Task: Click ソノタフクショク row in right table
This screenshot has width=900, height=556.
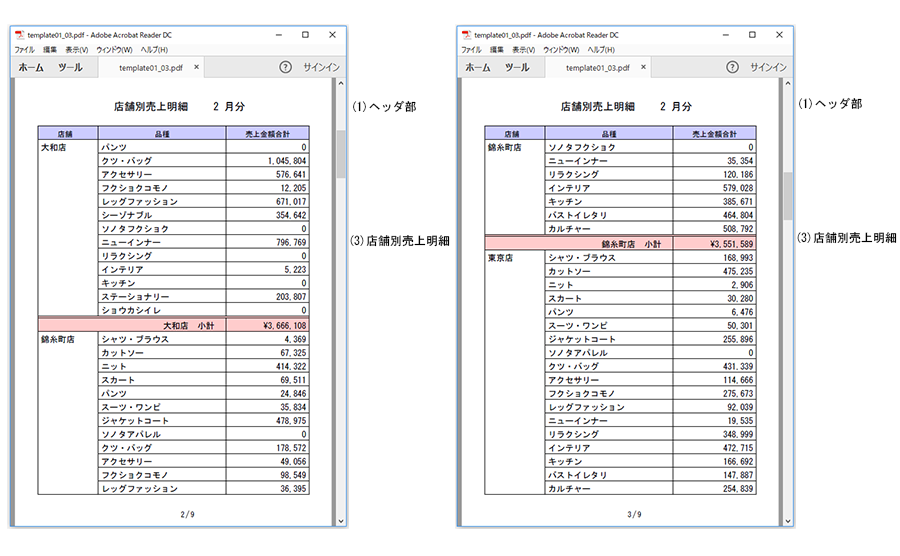Action: pyautogui.click(x=650, y=147)
